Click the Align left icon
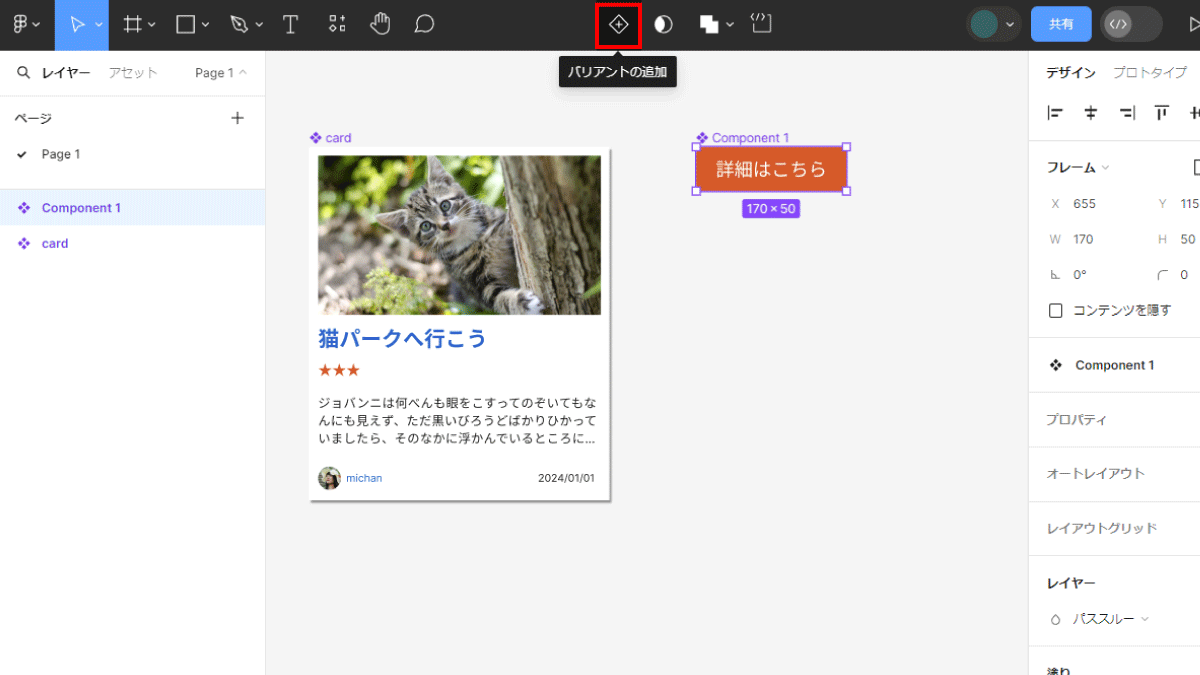The height and width of the screenshot is (675, 1200). coord(1055,113)
